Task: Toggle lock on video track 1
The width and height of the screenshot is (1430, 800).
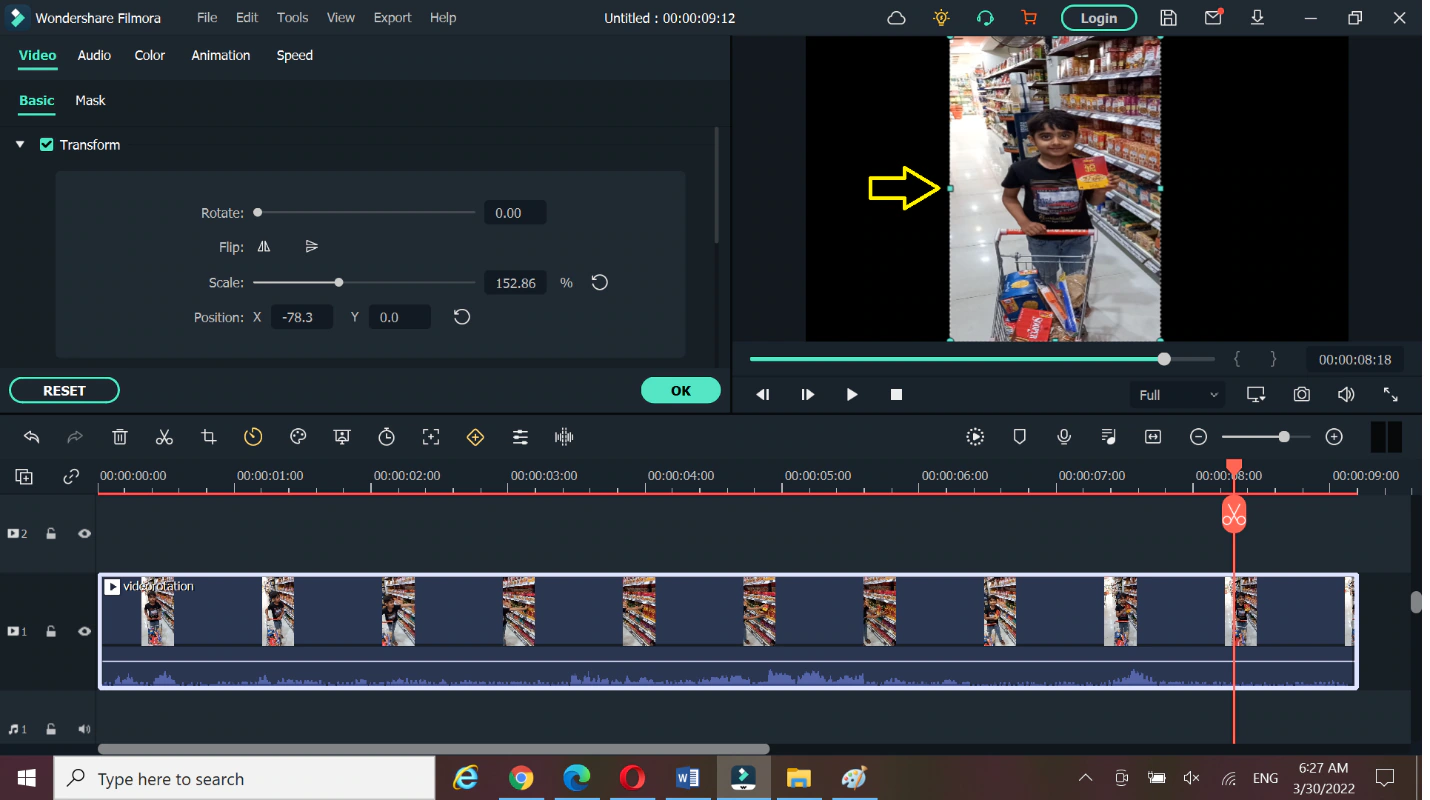Action: (51, 632)
